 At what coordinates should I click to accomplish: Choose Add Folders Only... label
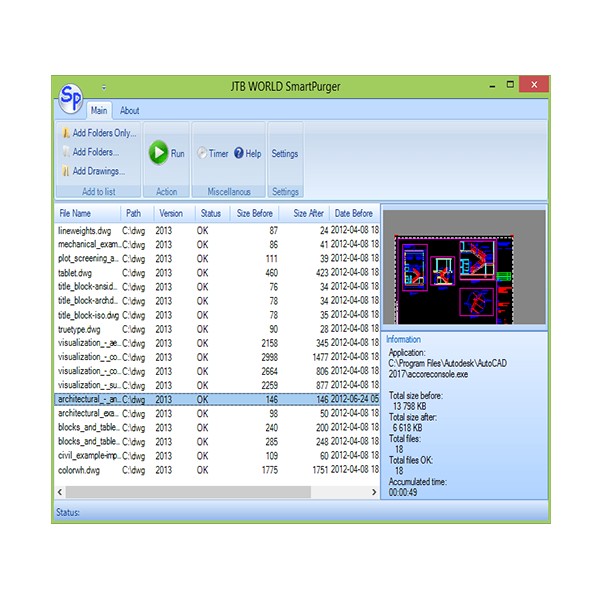(x=104, y=133)
